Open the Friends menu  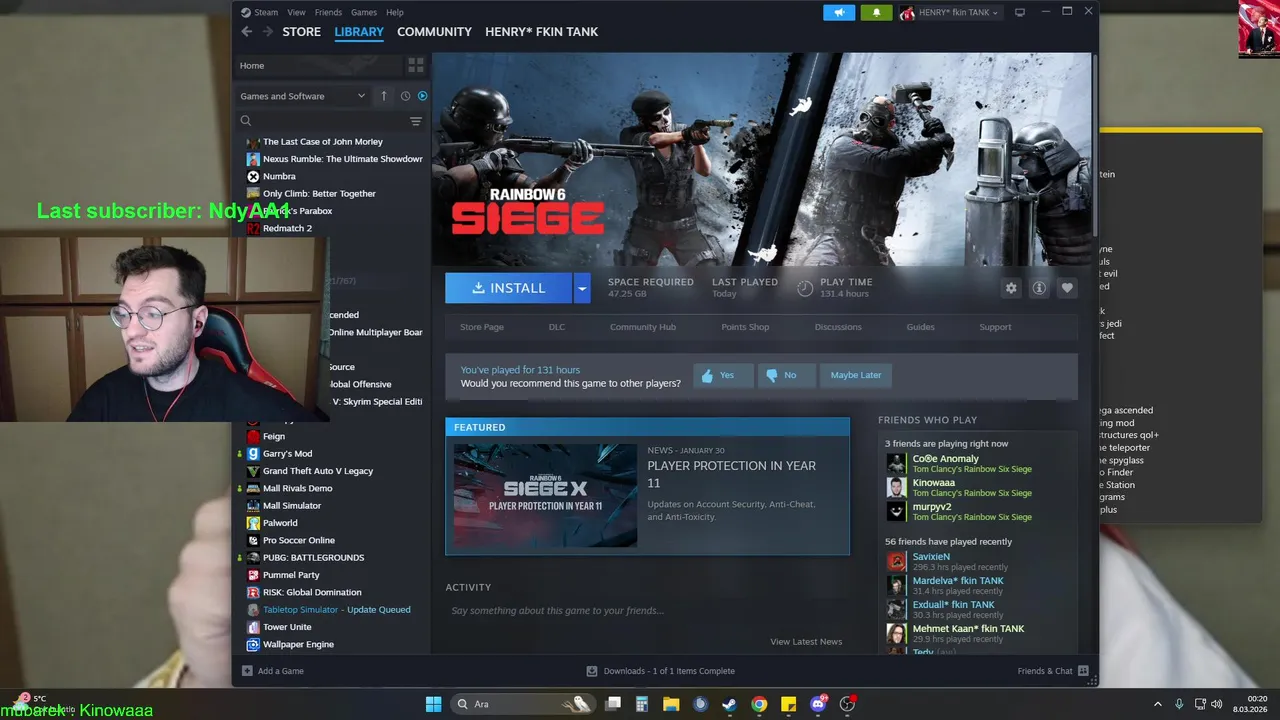pos(328,12)
